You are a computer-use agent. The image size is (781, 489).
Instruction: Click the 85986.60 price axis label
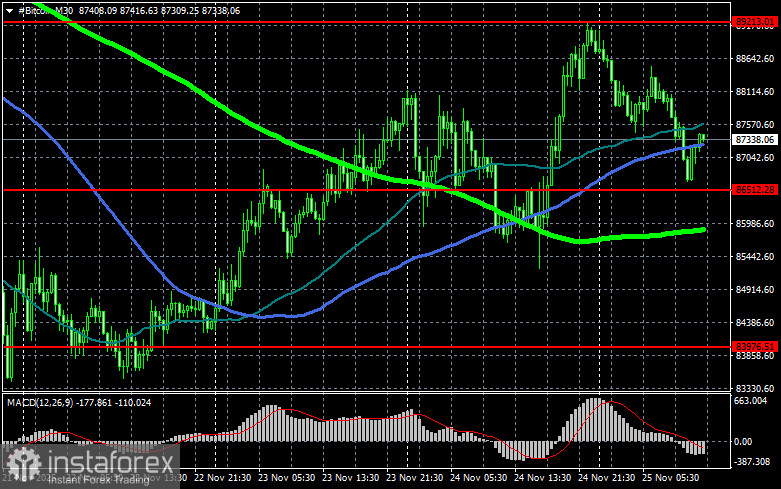[x=755, y=224]
